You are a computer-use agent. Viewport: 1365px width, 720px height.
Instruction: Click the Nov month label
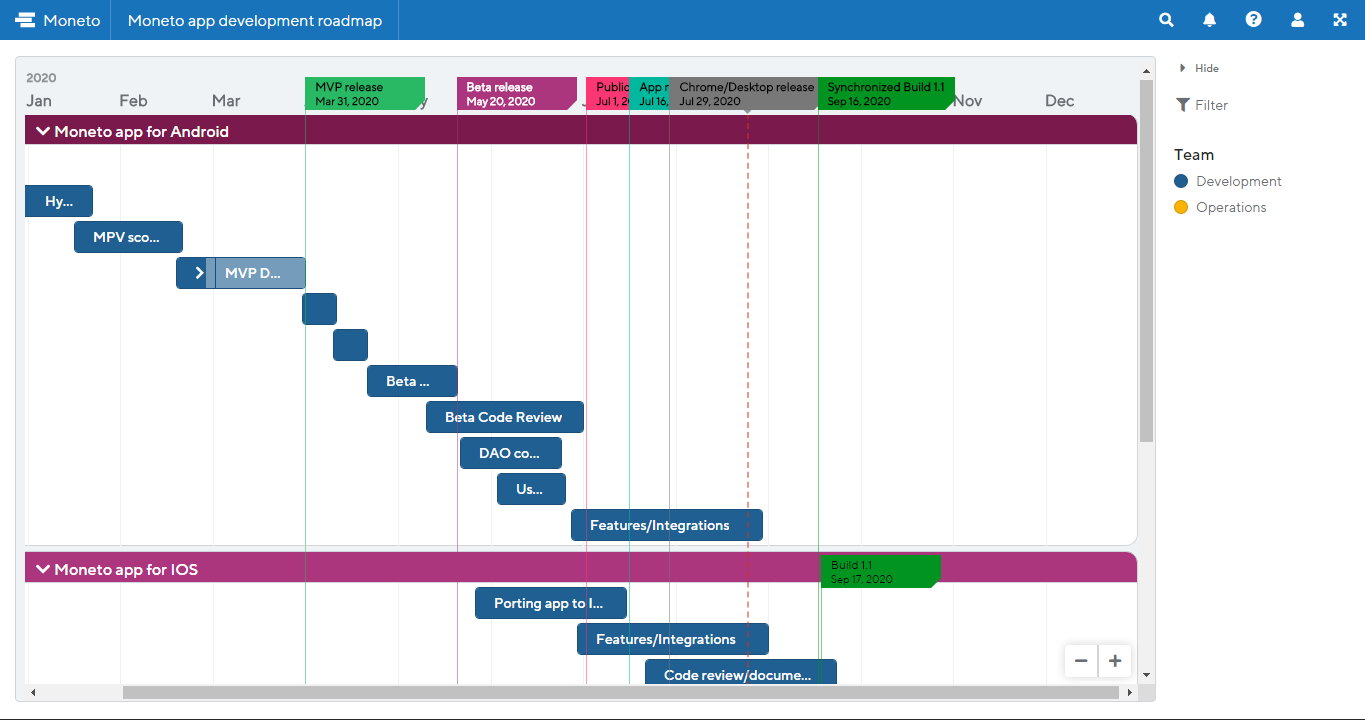click(968, 100)
